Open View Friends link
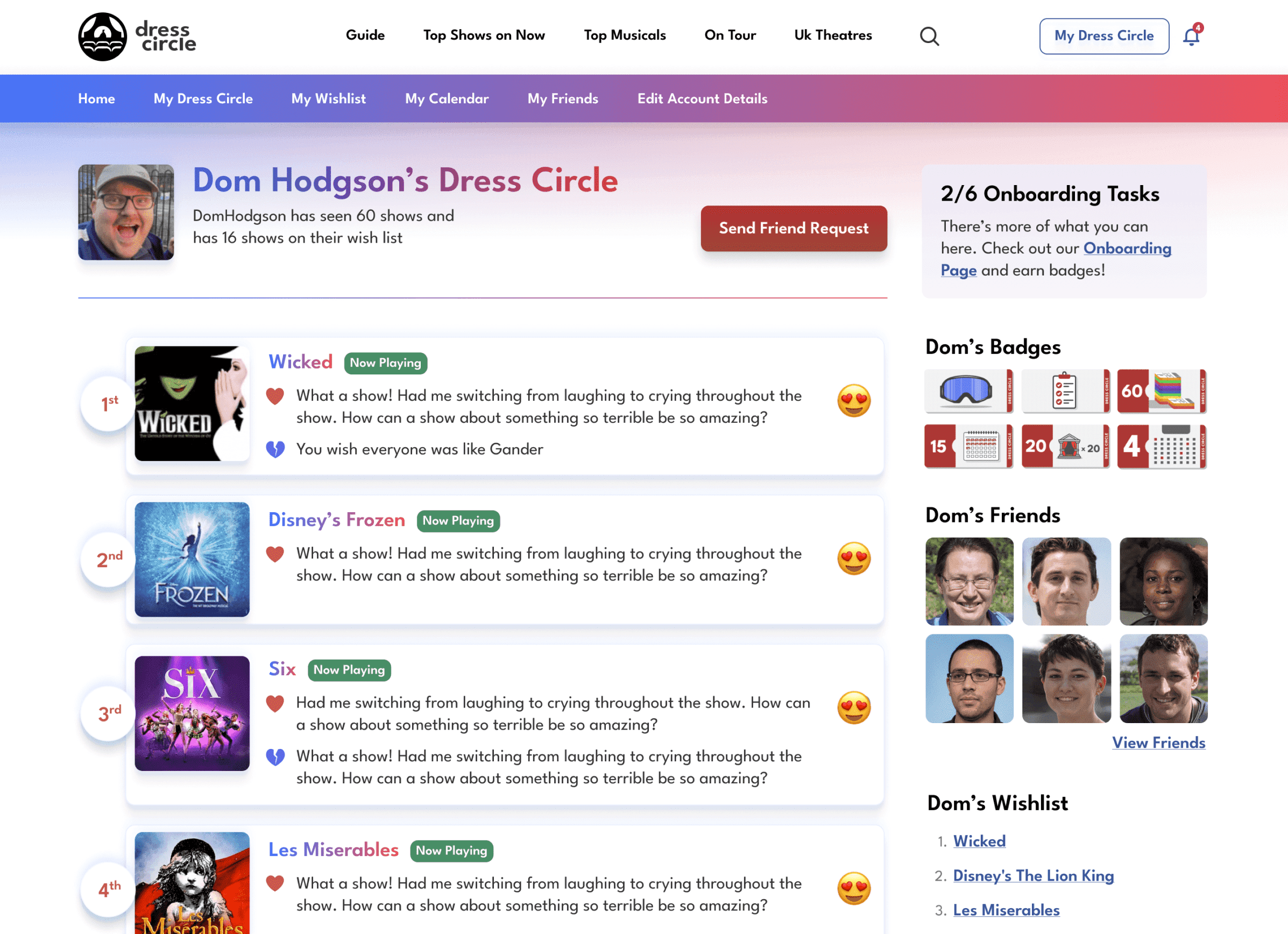This screenshot has height=934, width=1288. coord(1158,742)
